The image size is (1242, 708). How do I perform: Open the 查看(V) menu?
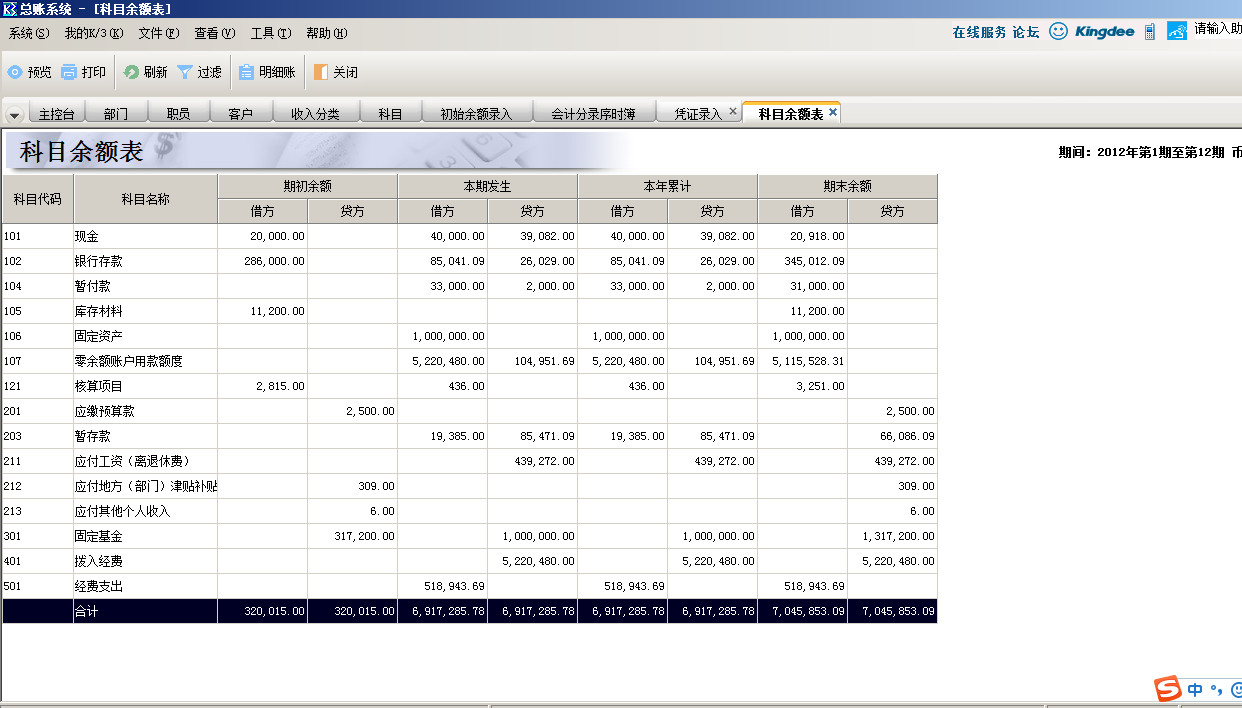click(214, 33)
